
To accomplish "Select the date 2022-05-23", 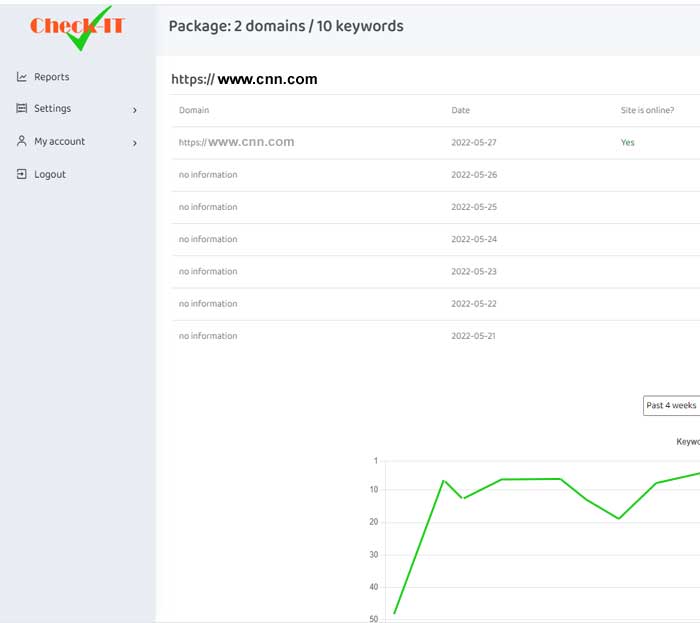I will click(474, 271).
